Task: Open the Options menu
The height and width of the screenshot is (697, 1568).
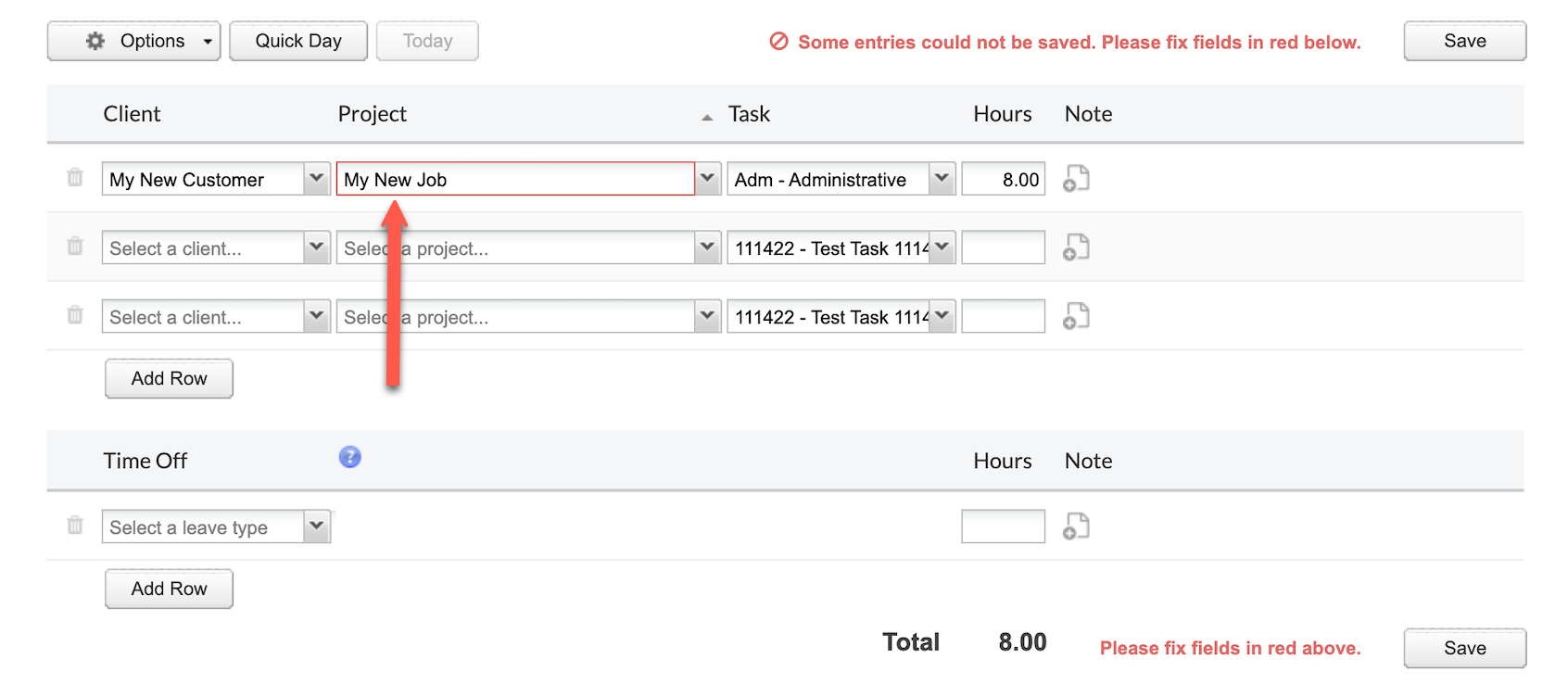Action: (x=134, y=41)
